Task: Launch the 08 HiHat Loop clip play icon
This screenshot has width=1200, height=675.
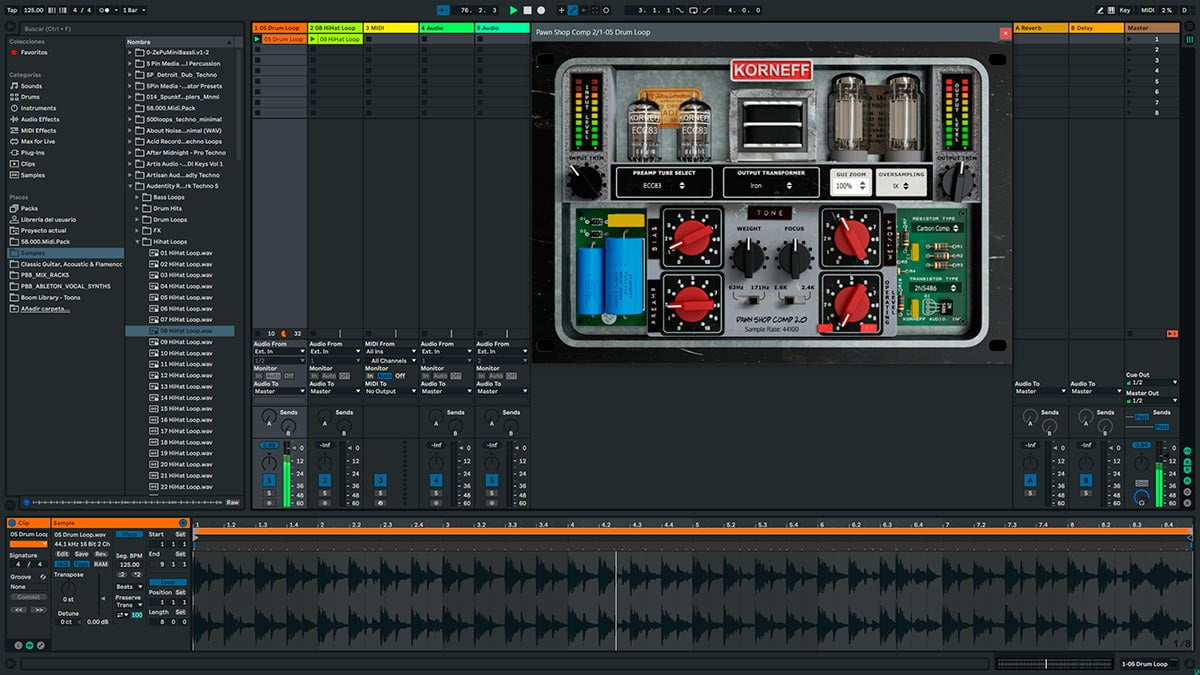Action: [313, 39]
